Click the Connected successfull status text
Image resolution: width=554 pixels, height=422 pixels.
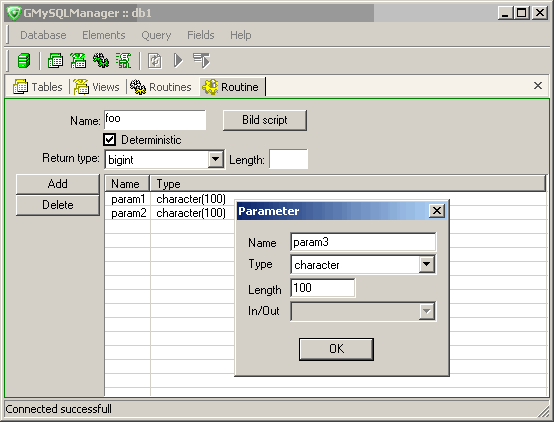tap(58, 409)
